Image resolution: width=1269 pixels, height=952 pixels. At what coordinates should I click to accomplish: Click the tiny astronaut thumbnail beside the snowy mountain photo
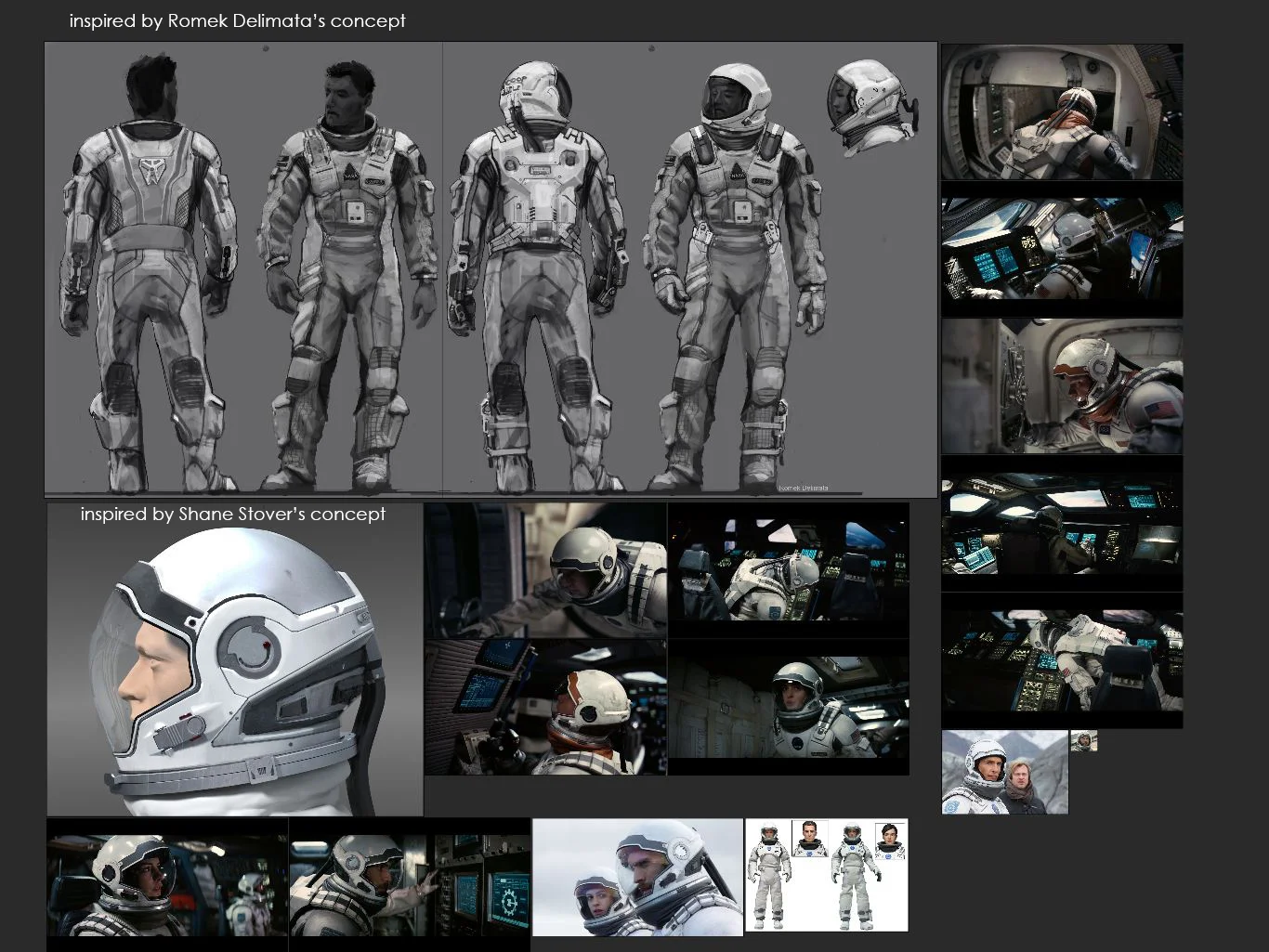pos(1083,740)
